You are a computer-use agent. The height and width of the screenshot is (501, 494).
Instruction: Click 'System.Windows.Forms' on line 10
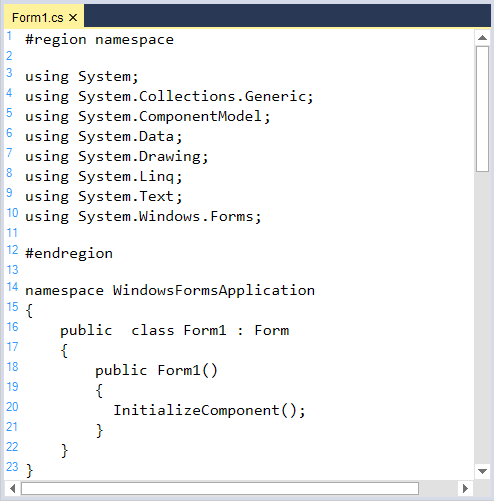pos(166,216)
